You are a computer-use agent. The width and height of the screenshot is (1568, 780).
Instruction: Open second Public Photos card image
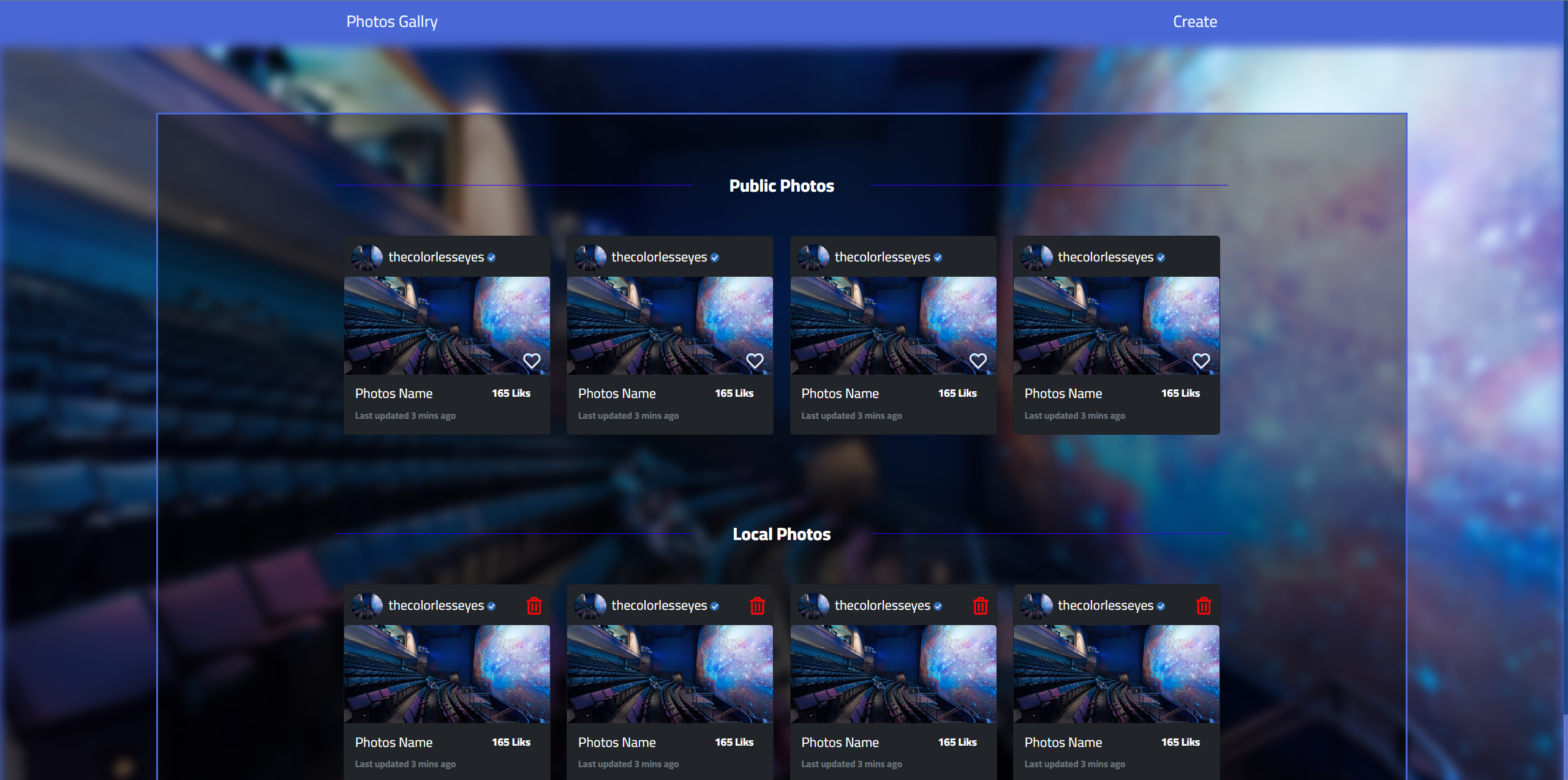coord(670,326)
